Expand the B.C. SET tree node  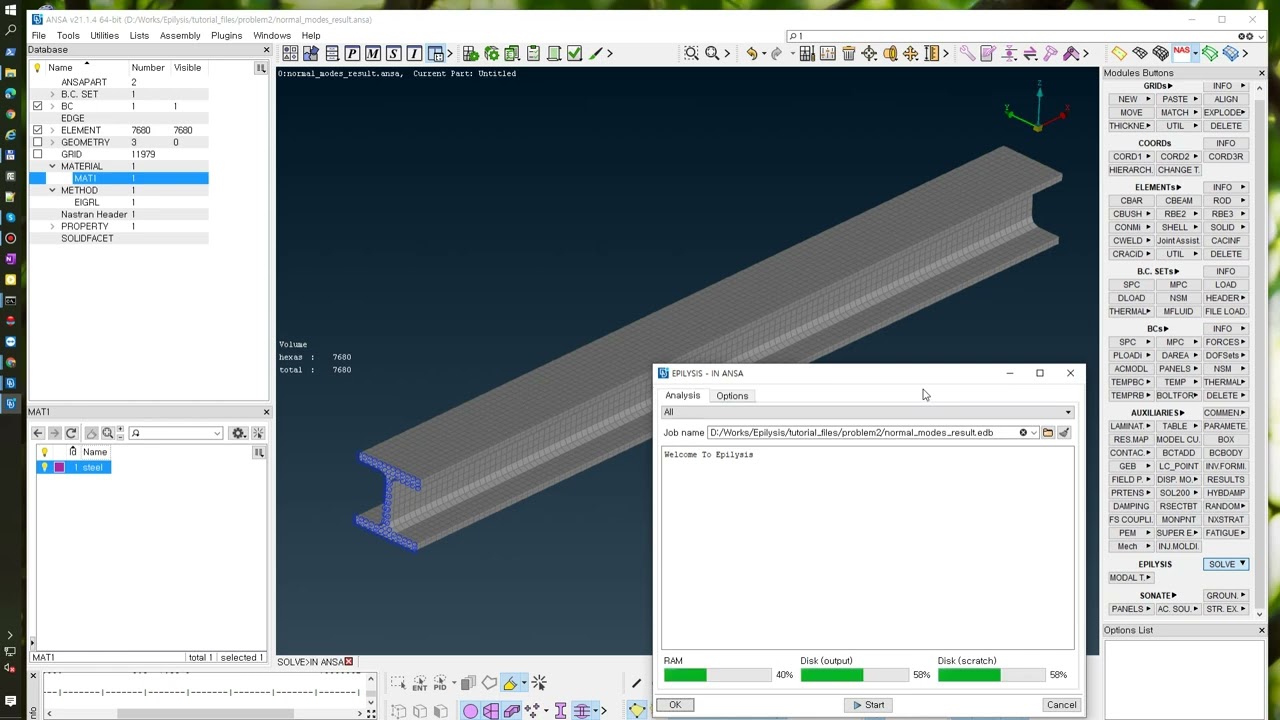point(52,94)
